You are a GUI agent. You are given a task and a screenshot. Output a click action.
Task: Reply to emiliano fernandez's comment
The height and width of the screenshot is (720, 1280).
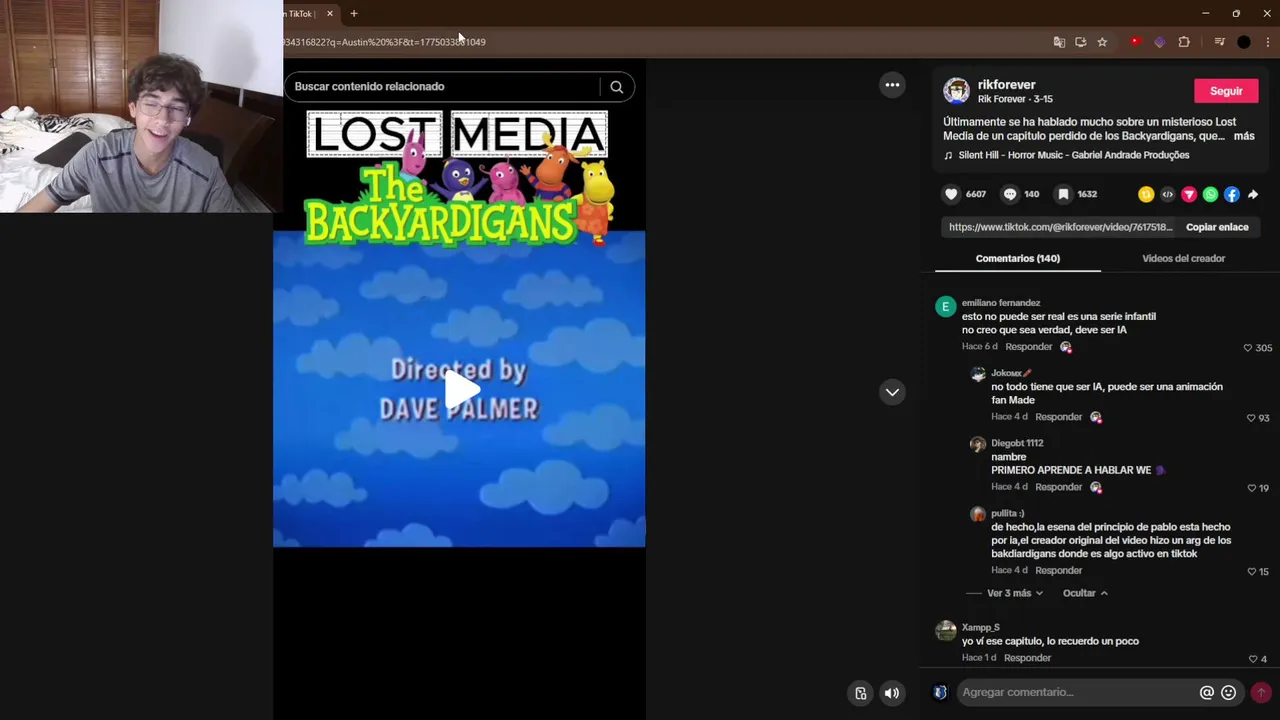(x=1029, y=347)
